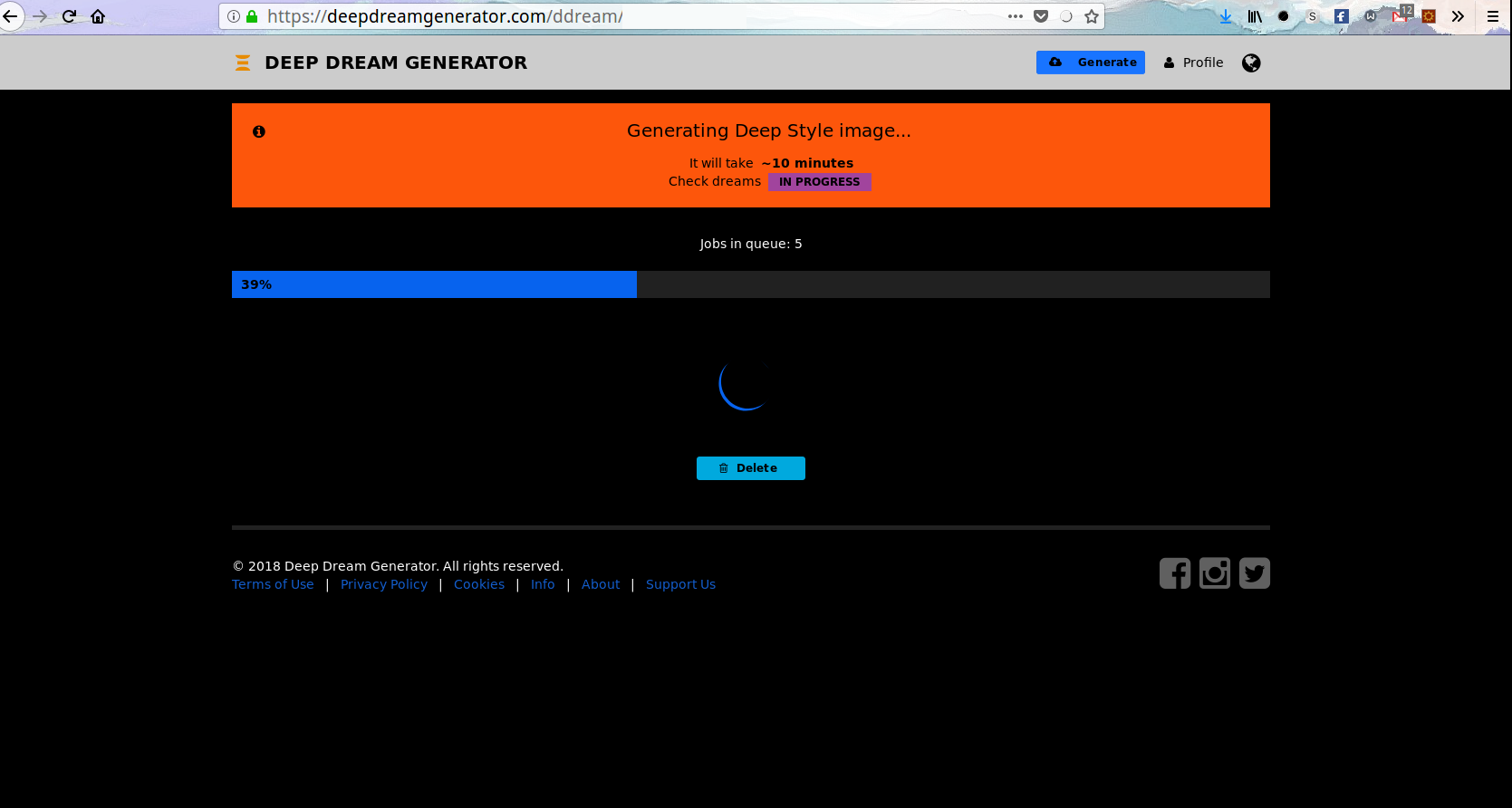Click the text 'Jobs in queue: 5'
Viewport: 1512px width, 808px height.
[x=751, y=244]
